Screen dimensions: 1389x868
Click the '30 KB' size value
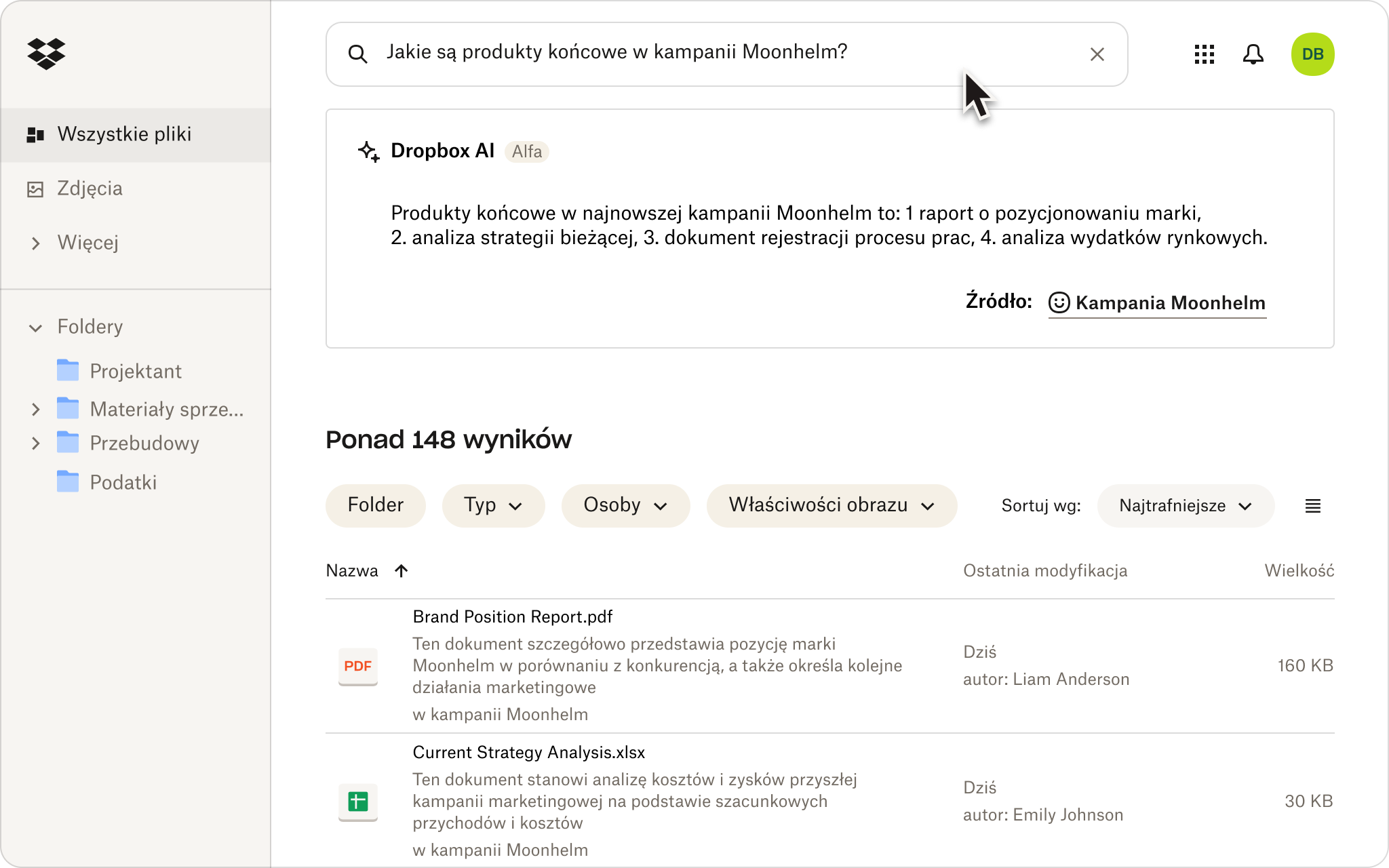1308,802
